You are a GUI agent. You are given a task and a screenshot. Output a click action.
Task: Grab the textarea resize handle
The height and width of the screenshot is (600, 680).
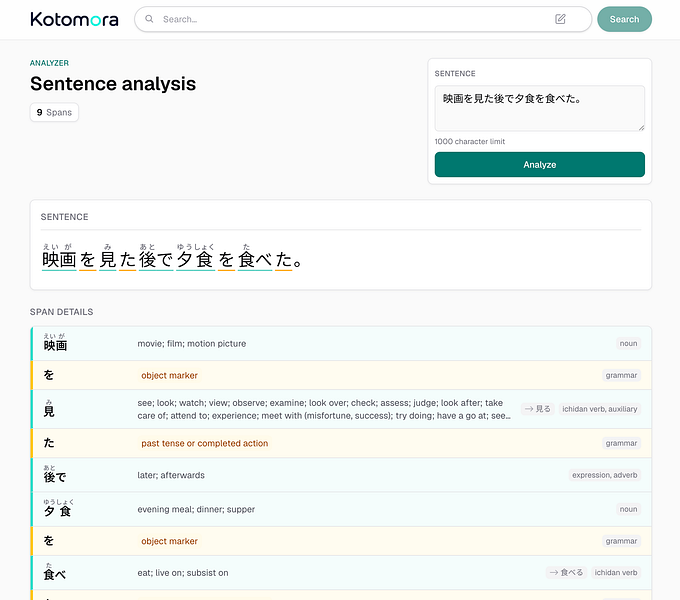[x=641, y=127]
